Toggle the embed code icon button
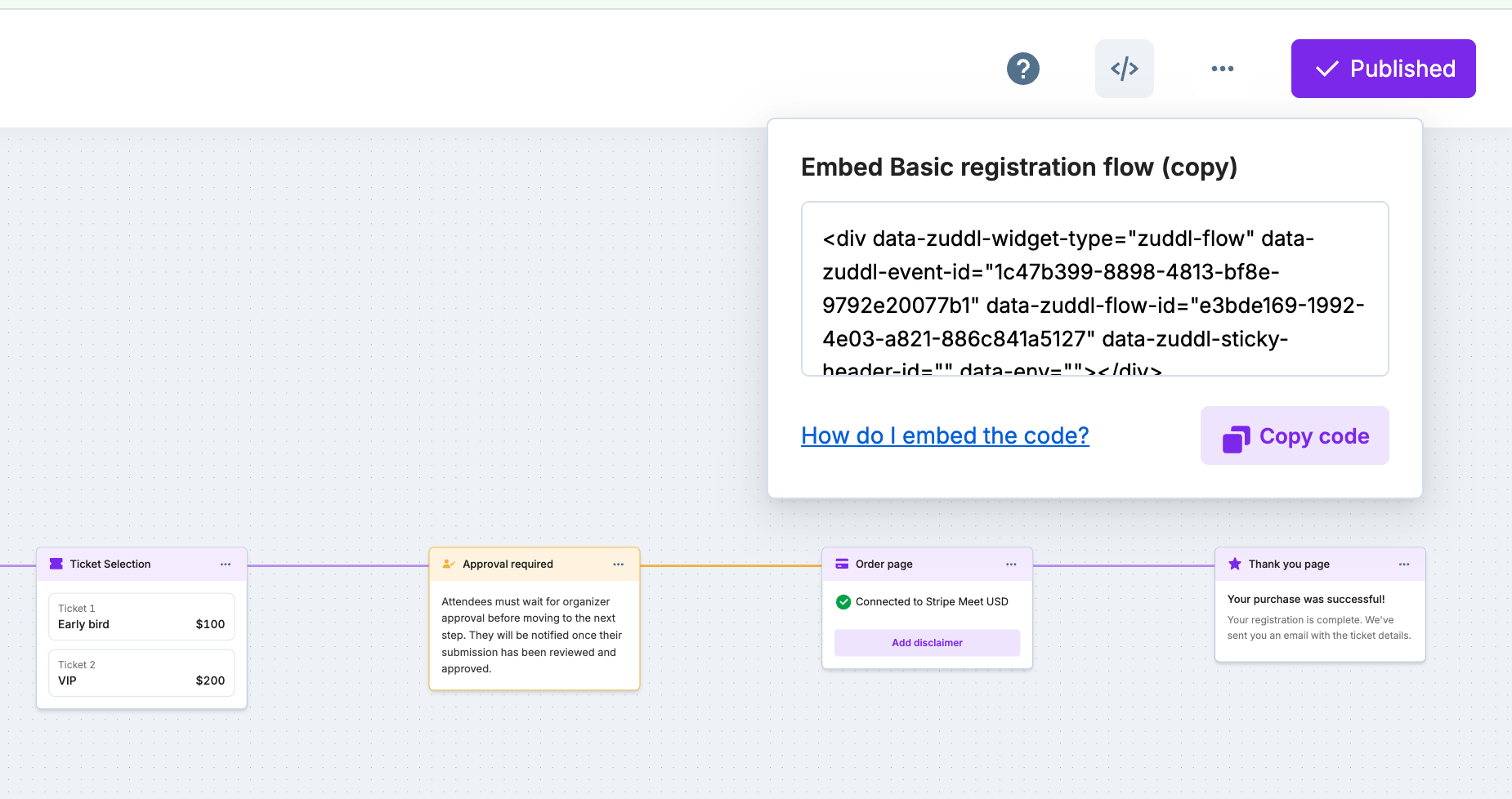This screenshot has width=1512, height=799. (1124, 69)
